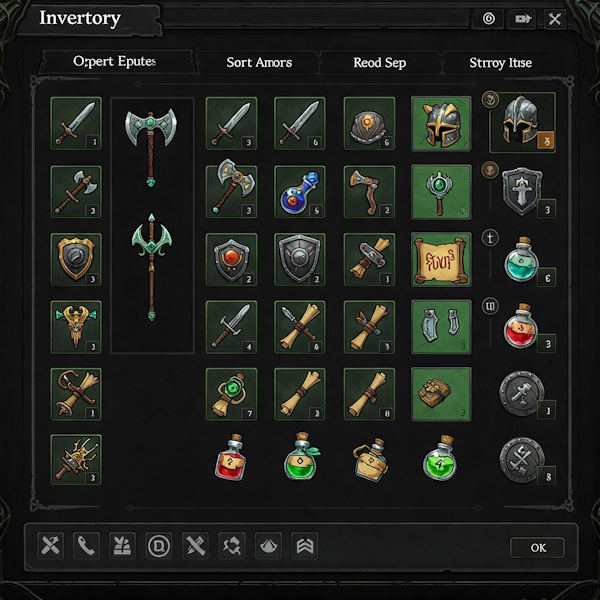Toggle the round marker beside teal potion
The height and width of the screenshot is (600, 600).
click(490, 238)
